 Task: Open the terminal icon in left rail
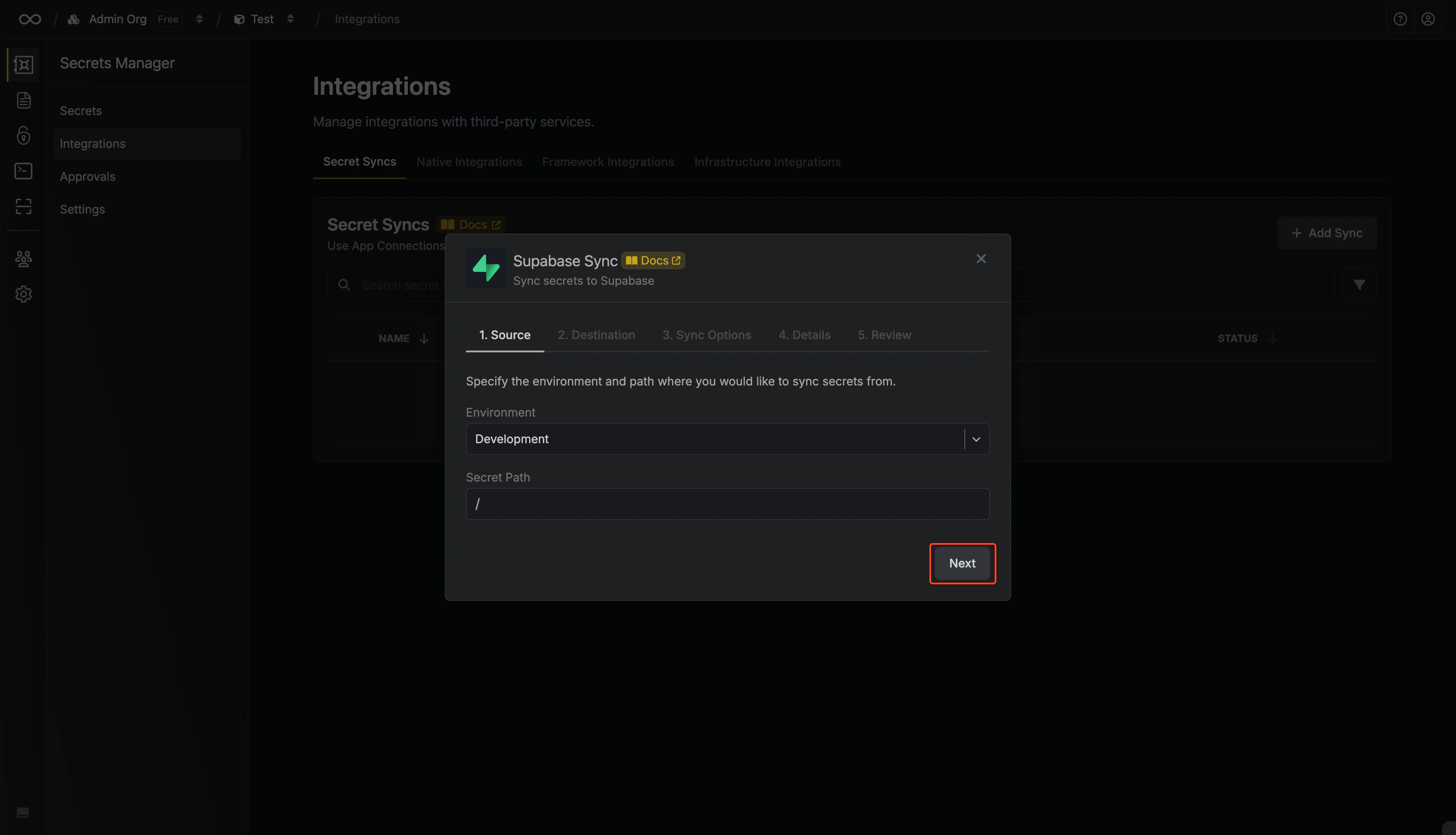point(24,171)
